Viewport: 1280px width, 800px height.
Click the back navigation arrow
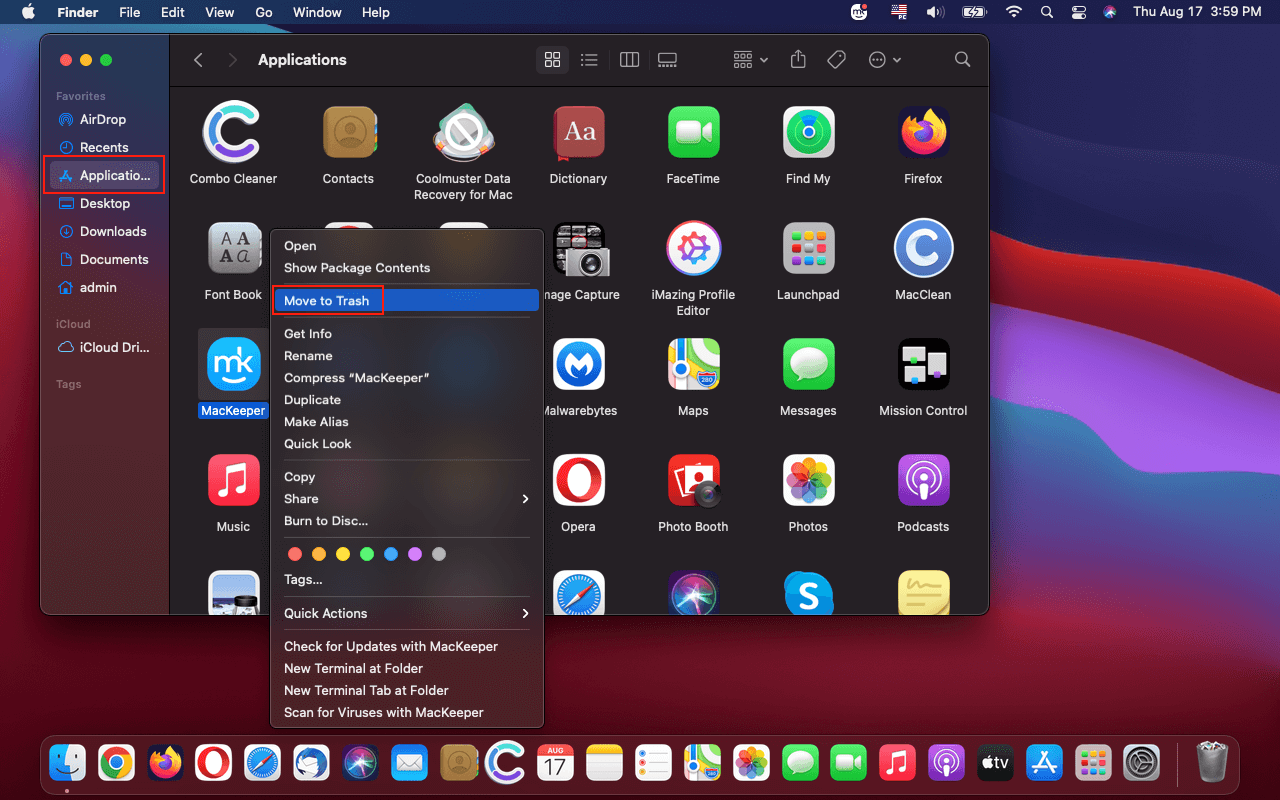[x=198, y=59]
